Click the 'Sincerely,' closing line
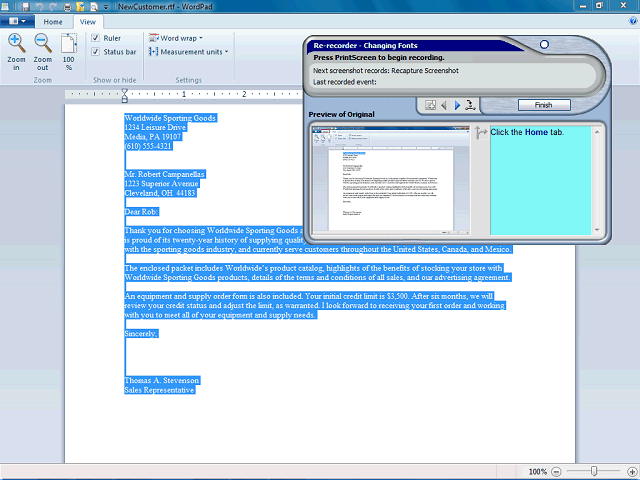Viewport: 640px width, 480px height. click(140, 334)
